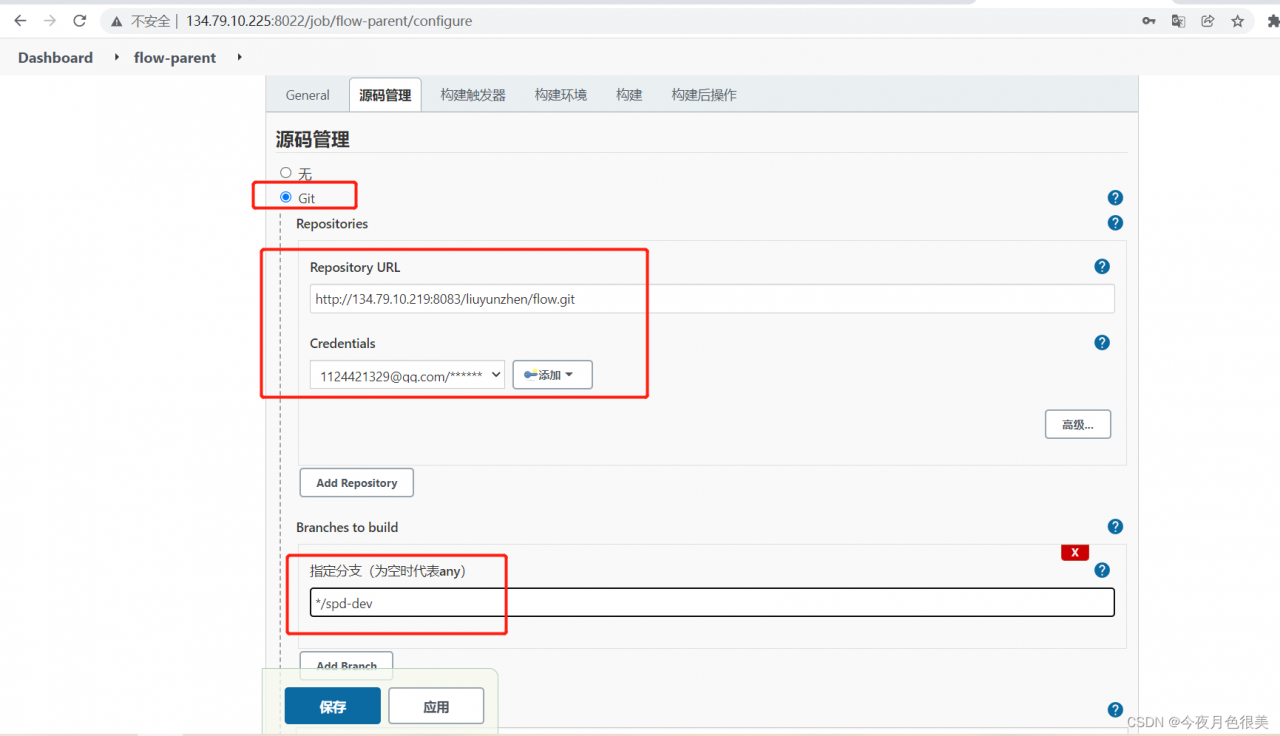Switch to the 构建后操作 tab
1280x736 pixels.
(704, 95)
